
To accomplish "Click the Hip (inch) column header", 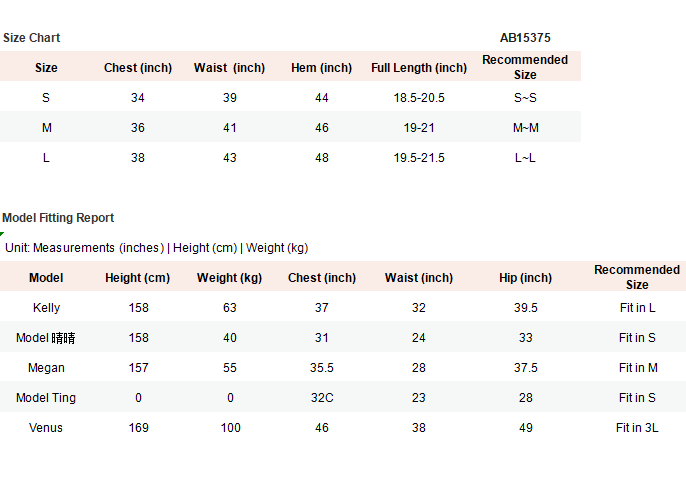I will coord(525,278).
